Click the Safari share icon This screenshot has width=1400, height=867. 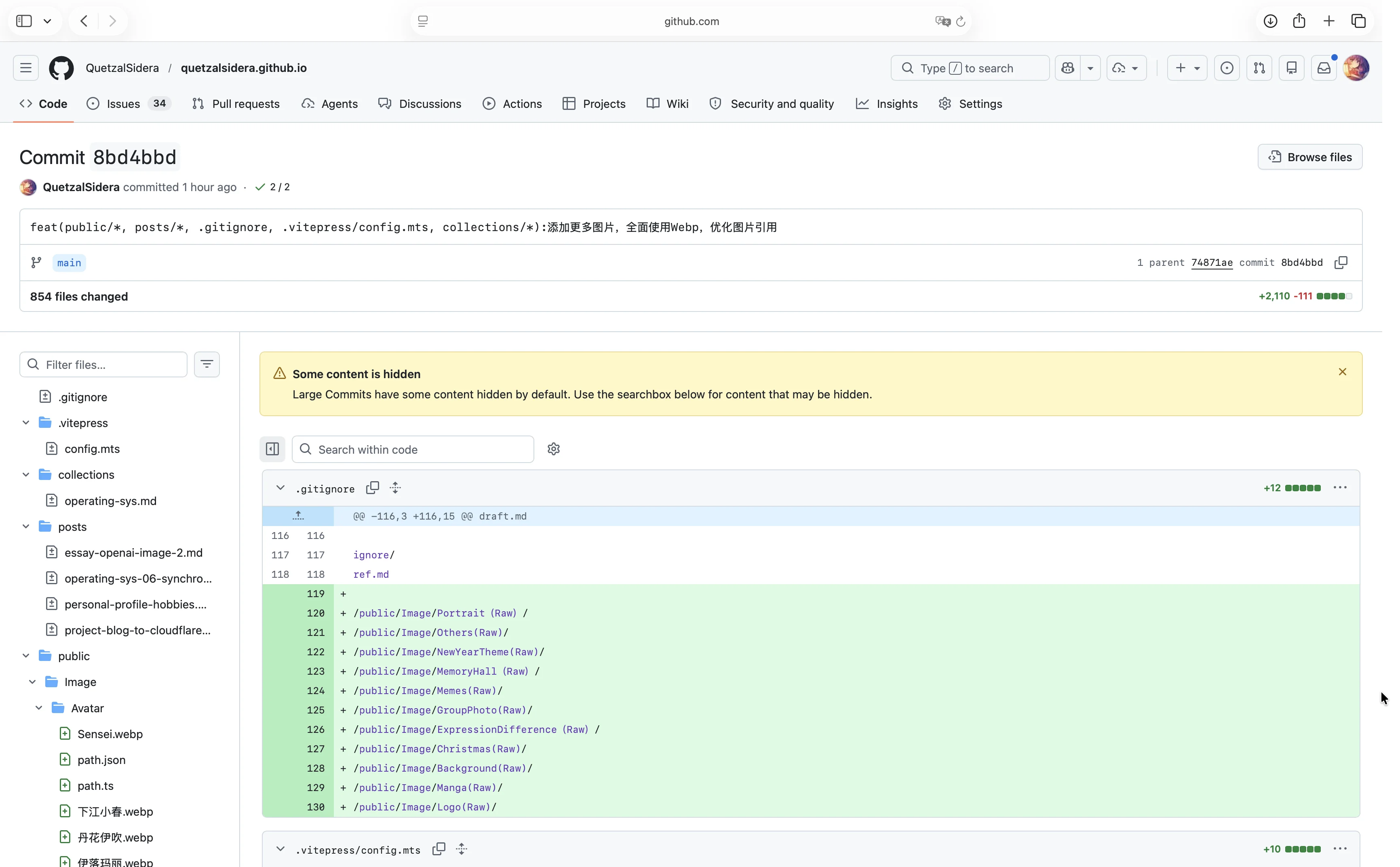coord(1299,21)
